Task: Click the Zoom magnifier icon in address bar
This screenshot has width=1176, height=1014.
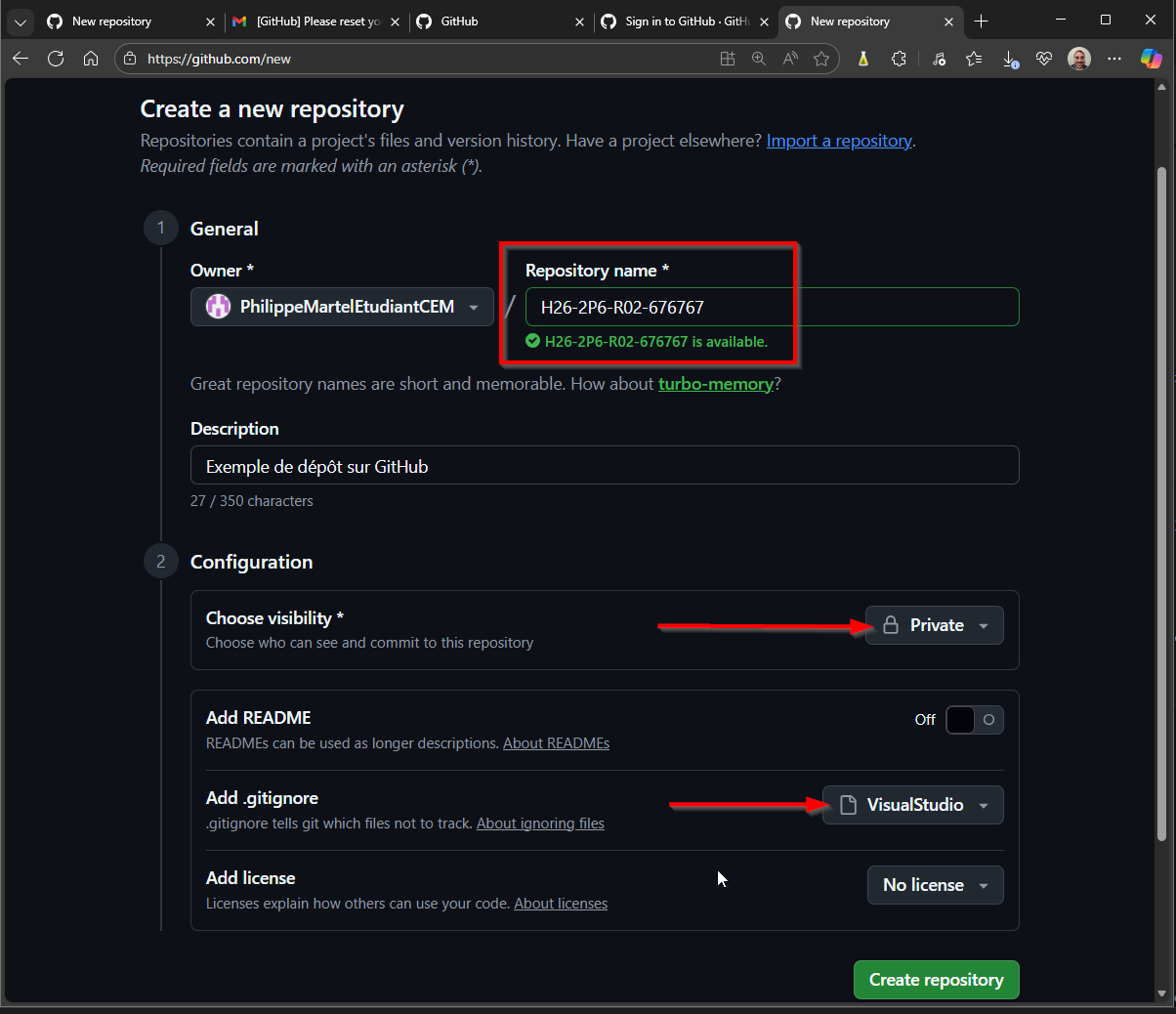Action: pos(759,59)
